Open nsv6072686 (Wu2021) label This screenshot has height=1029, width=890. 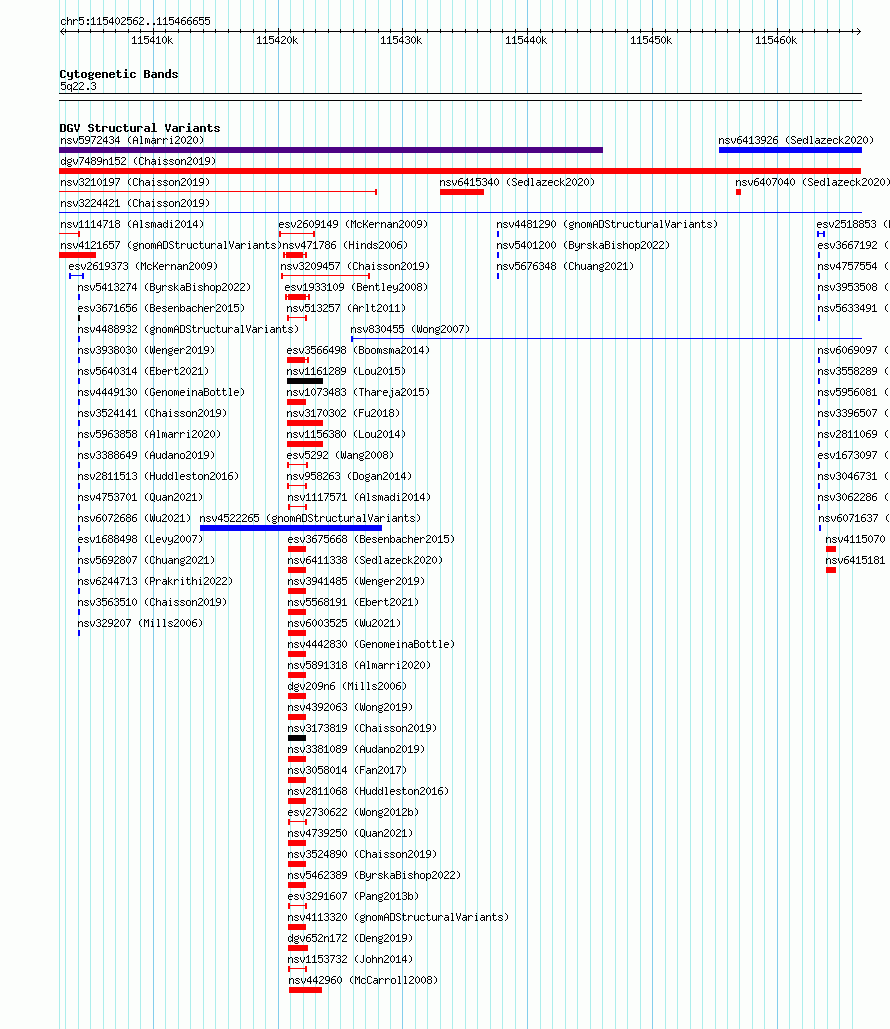point(135,518)
